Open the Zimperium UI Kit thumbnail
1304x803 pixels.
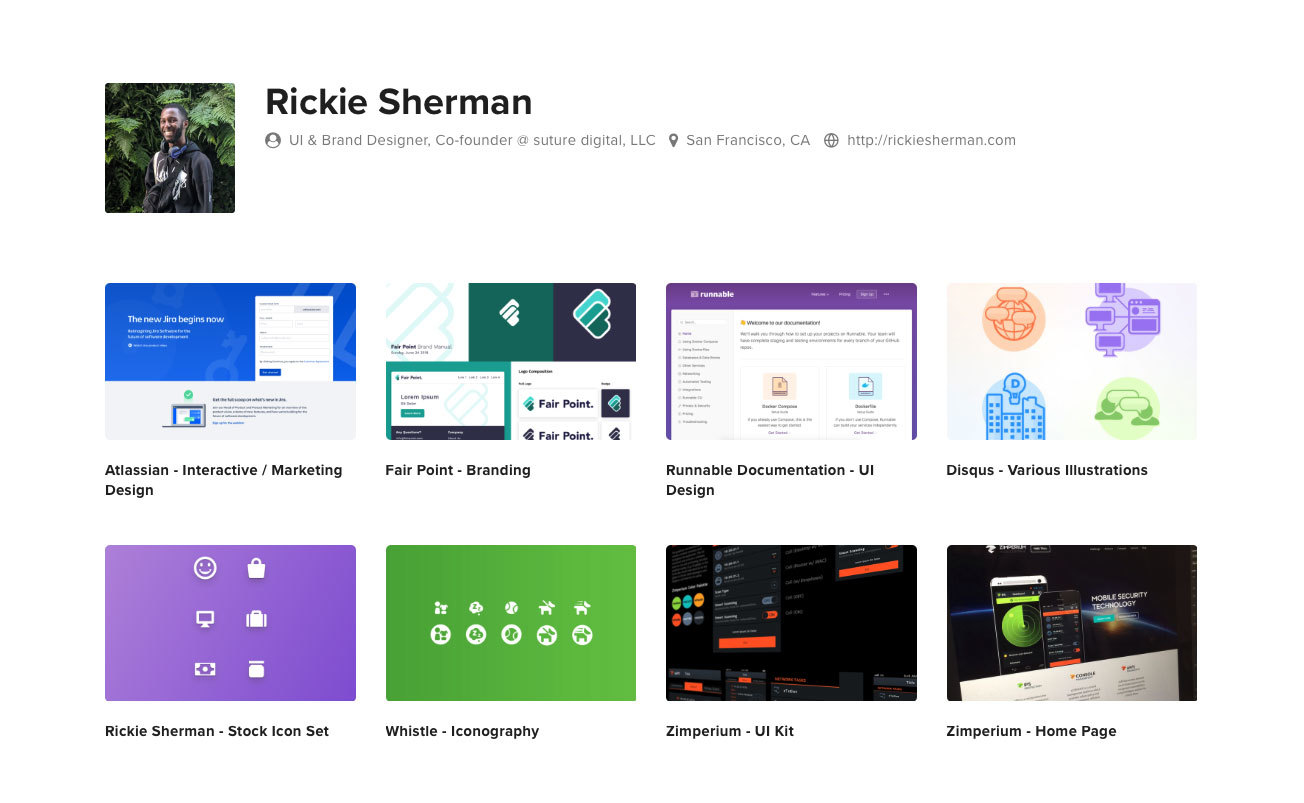tap(791, 623)
